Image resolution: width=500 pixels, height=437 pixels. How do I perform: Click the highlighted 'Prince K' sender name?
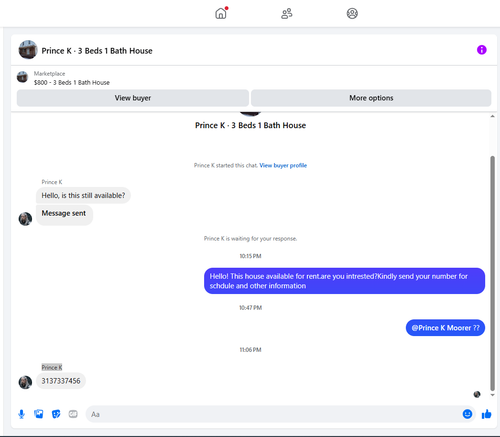[x=52, y=367]
